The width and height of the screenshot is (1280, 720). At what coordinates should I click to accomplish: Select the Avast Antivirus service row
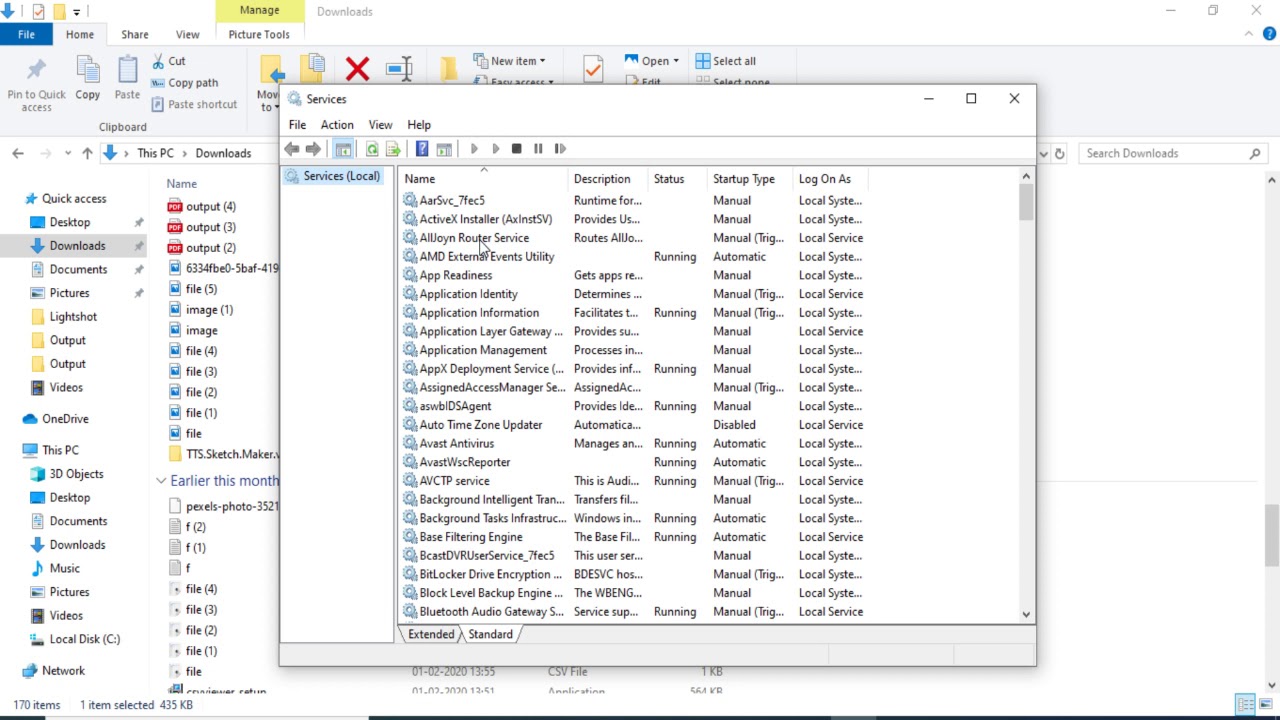pos(456,444)
